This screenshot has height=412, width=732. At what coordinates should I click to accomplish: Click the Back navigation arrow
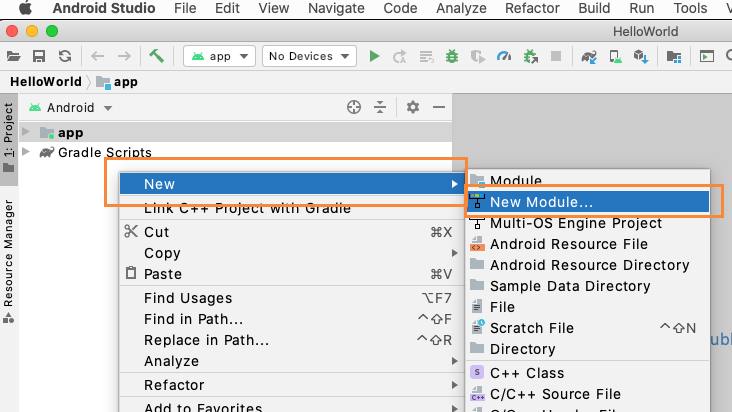pyautogui.click(x=97, y=56)
